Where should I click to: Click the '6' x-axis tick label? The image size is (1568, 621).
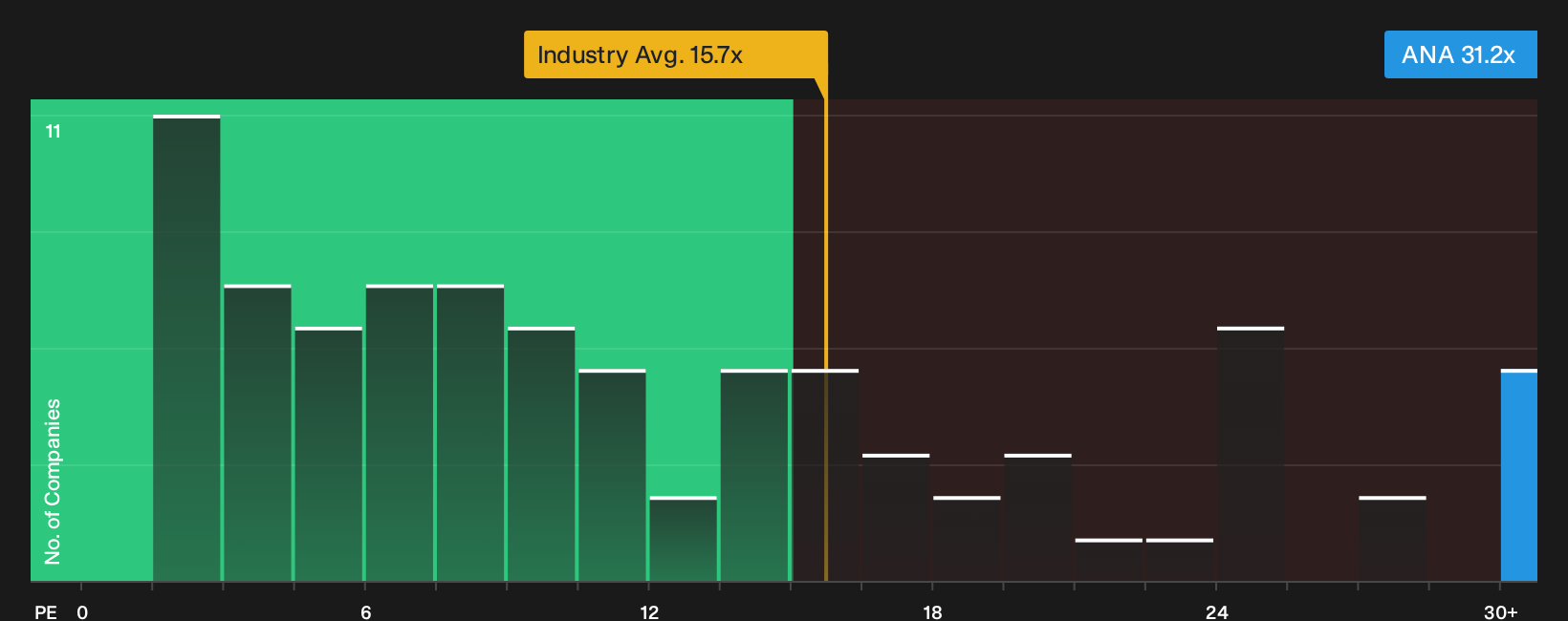tap(366, 612)
